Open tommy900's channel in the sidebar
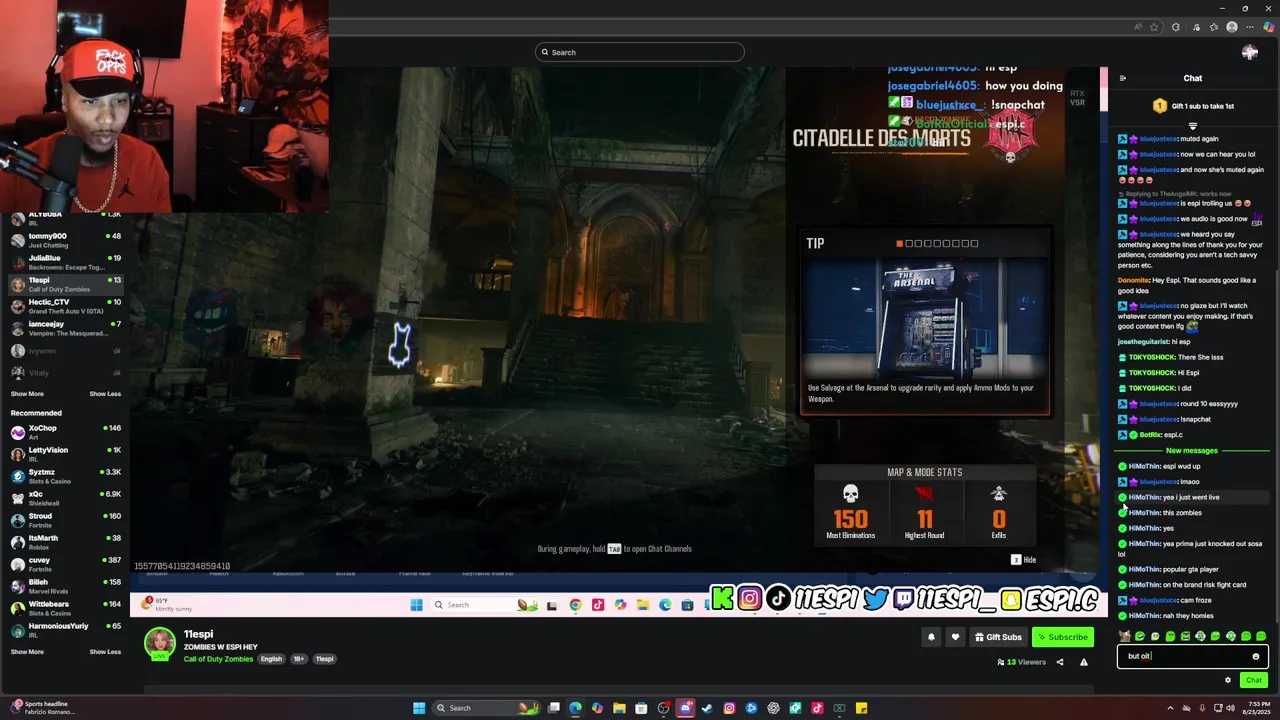The image size is (1280, 720). pyautogui.click(x=65, y=240)
